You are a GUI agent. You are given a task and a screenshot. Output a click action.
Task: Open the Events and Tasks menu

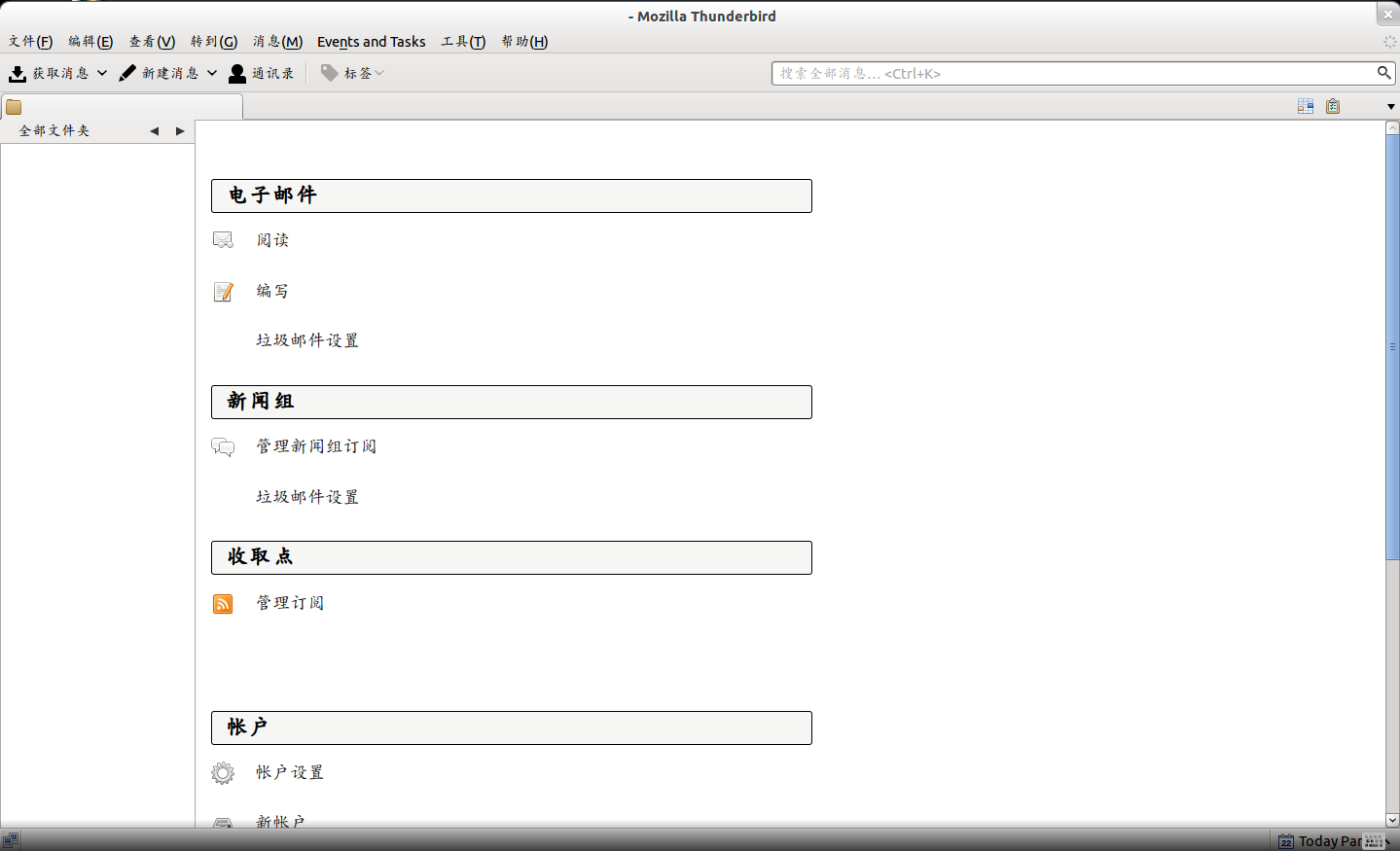372,42
